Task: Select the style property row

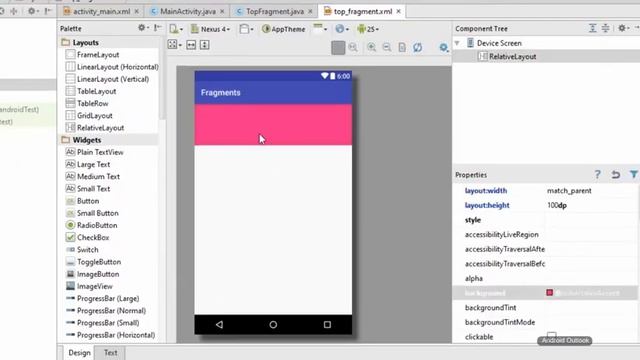Action: coord(545,220)
